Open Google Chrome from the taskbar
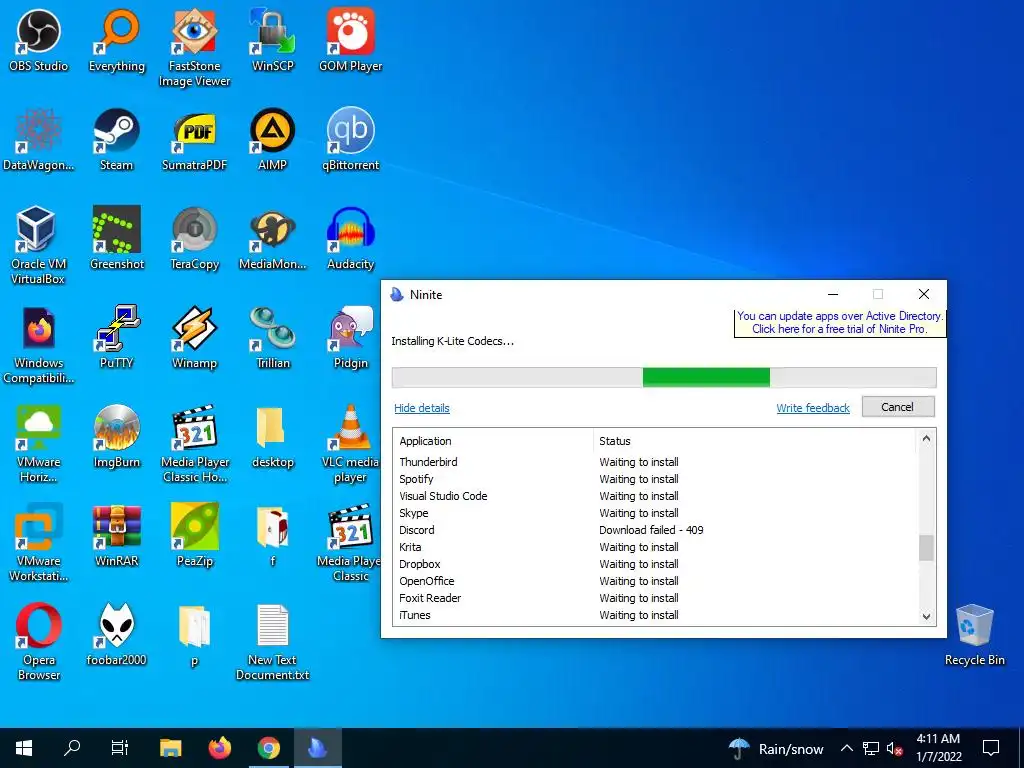The height and width of the screenshot is (768, 1024). coord(268,748)
